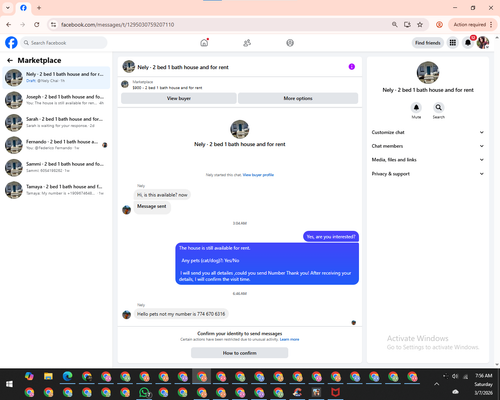500x400 pixels.
Task: Click the volume icon in the system tray
Action: (x=455, y=376)
